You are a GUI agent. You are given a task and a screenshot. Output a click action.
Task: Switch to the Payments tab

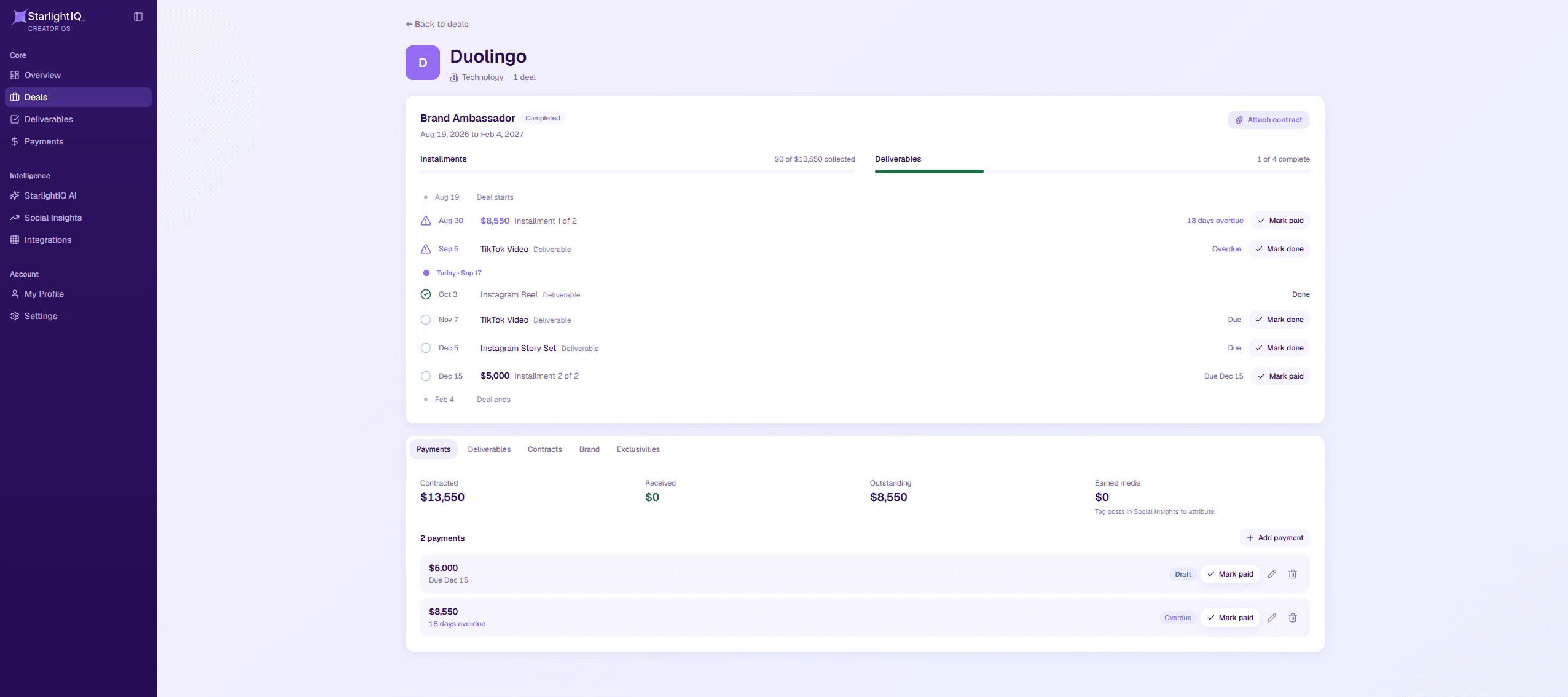(433, 449)
